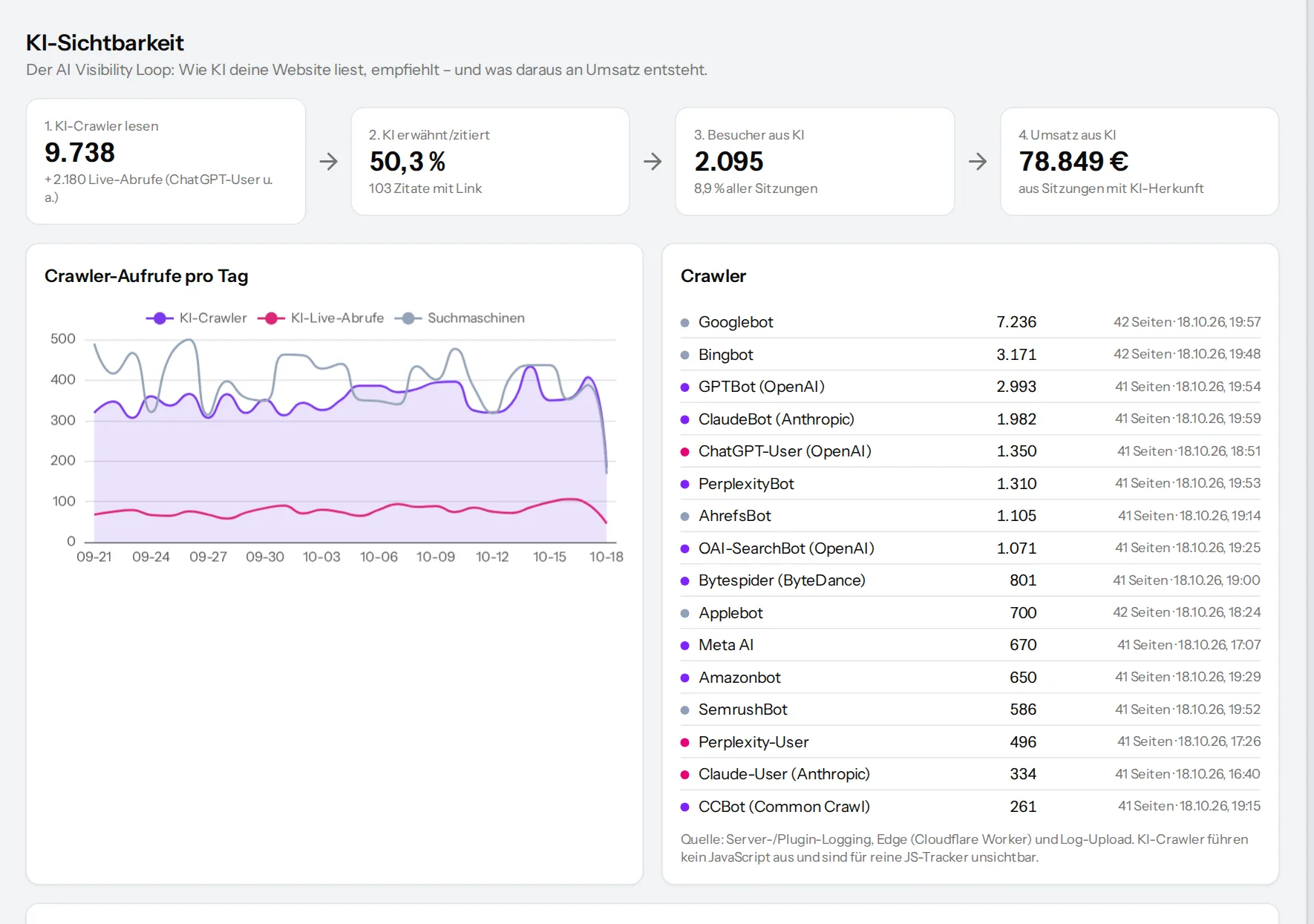
Task: Click the 2.993 GPTBot count
Action: click(x=1016, y=387)
